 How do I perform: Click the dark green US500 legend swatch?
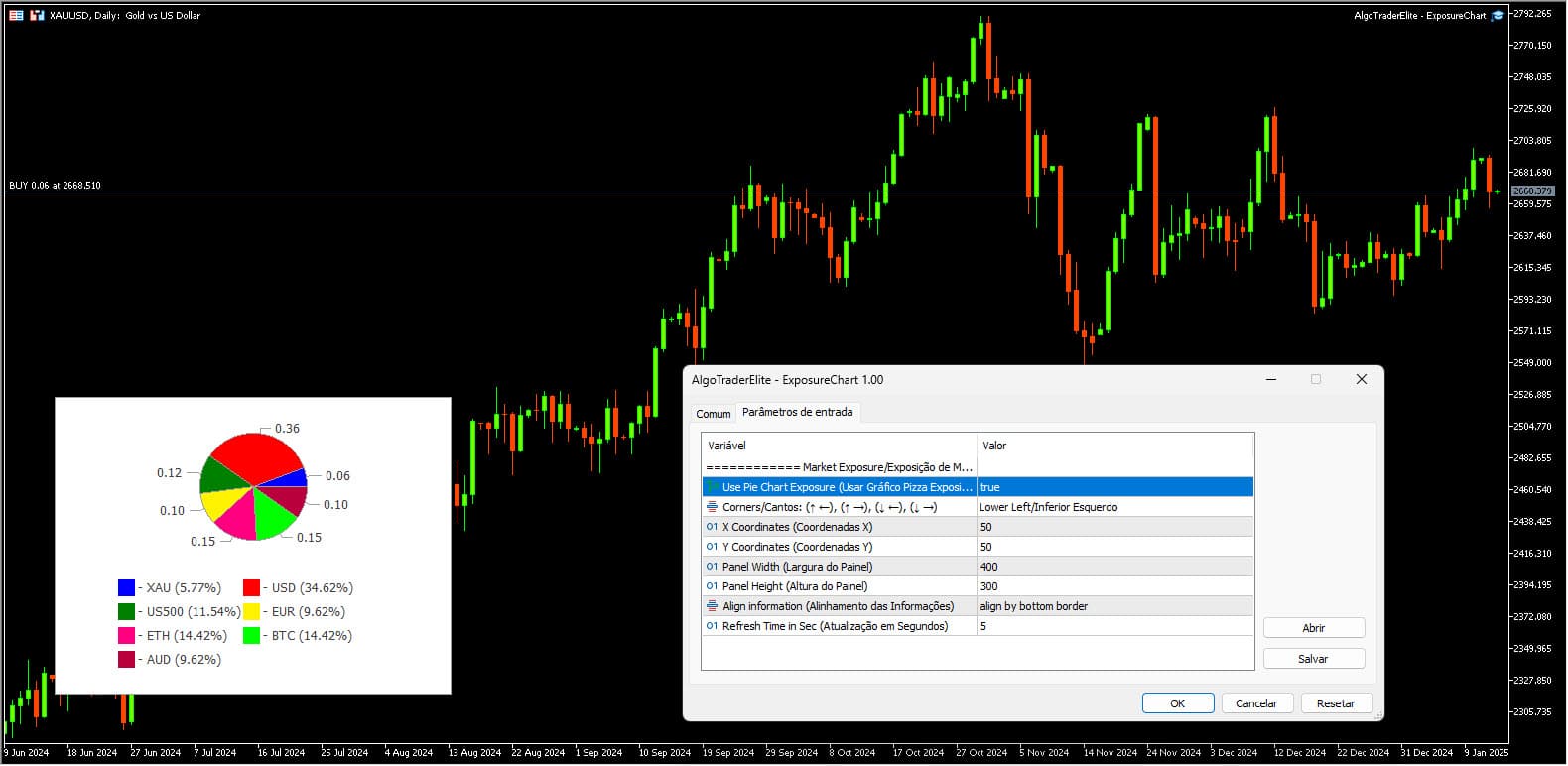[x=126, y=612]
